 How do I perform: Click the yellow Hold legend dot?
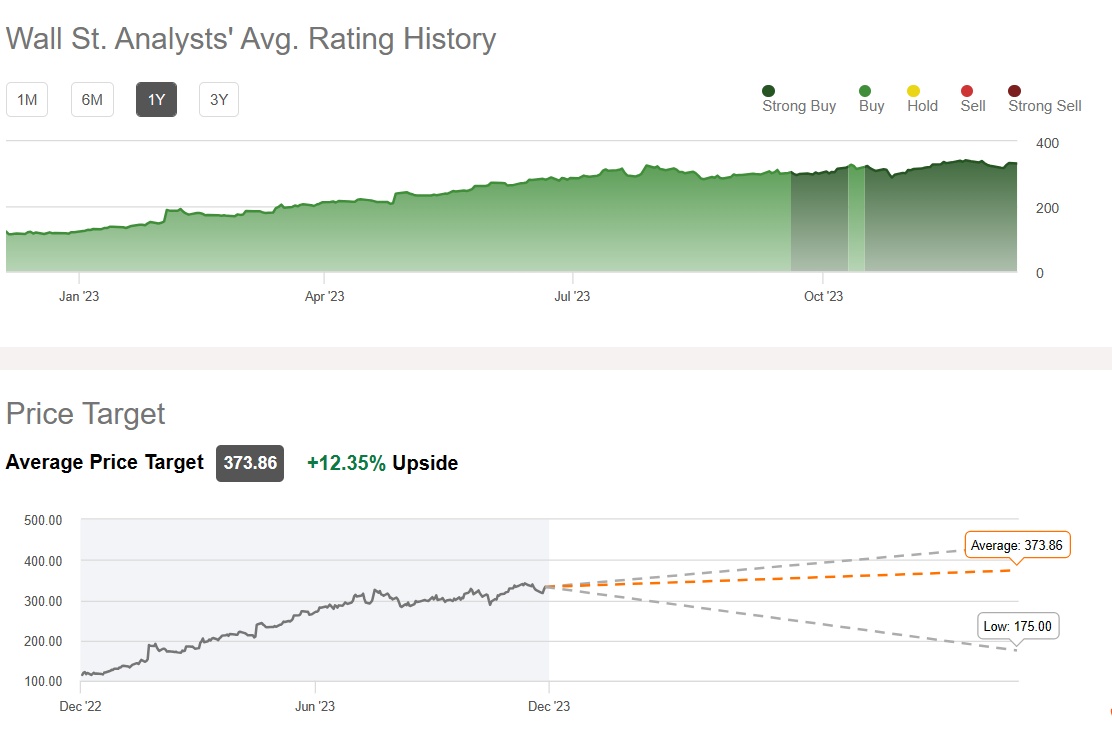point(914,91)
